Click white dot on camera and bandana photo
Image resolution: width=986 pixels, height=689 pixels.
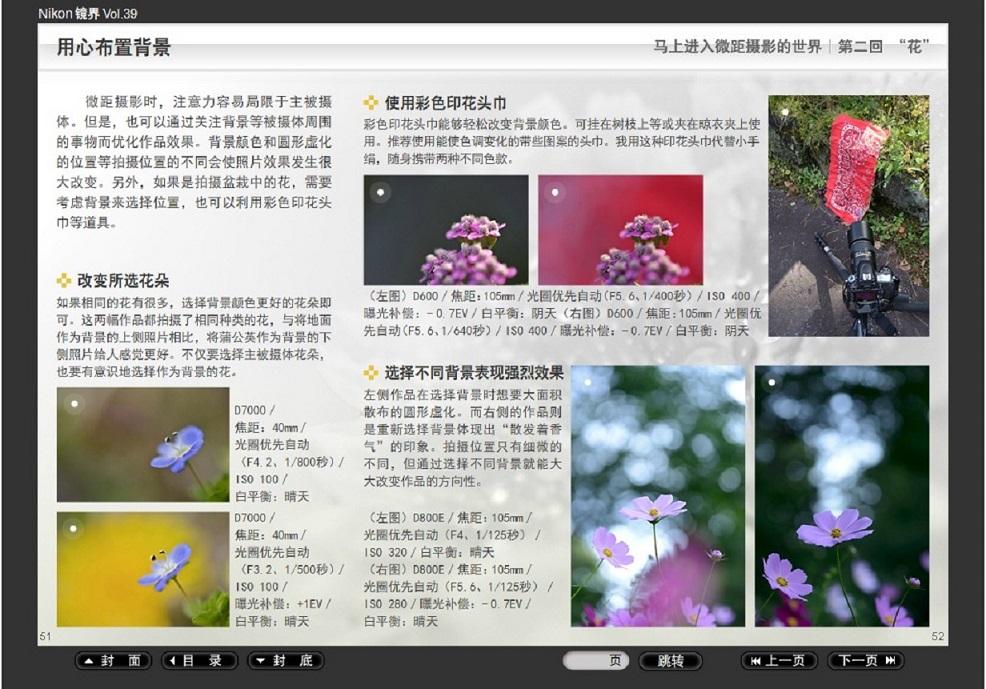[786, 111]
